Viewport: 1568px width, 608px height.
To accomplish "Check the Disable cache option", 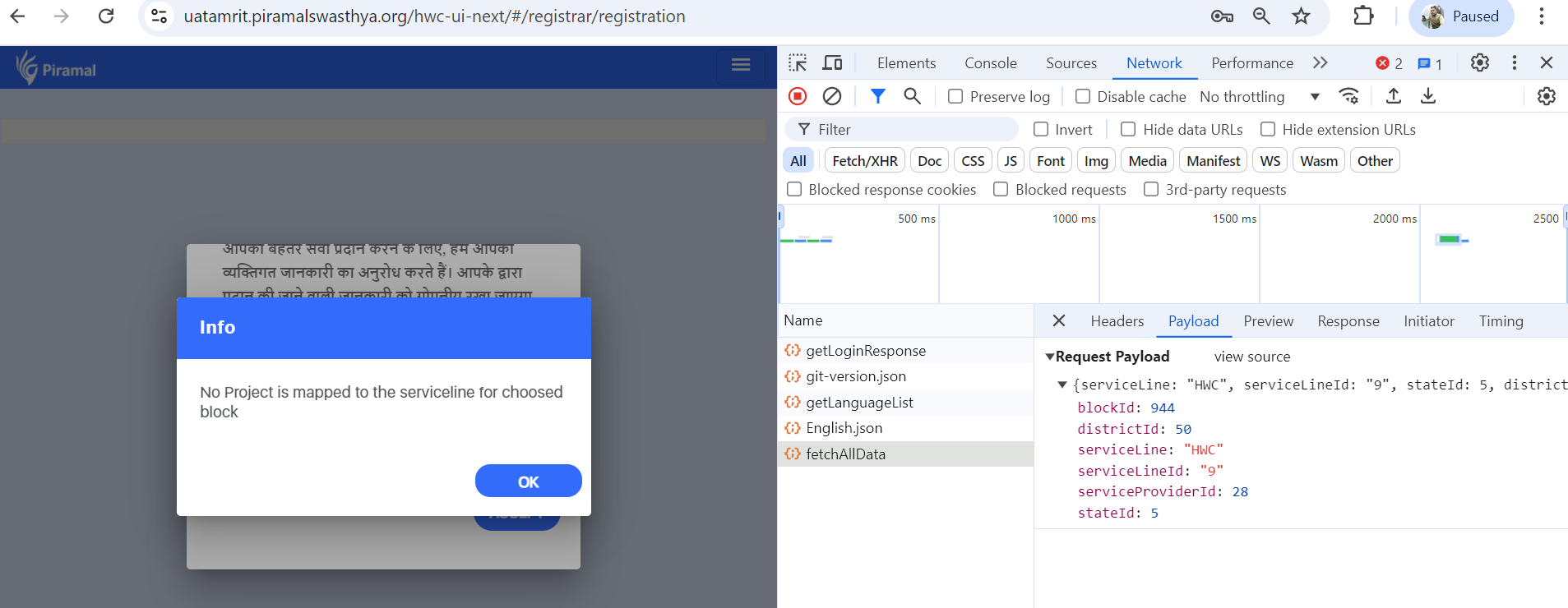I will [1083, 97].
